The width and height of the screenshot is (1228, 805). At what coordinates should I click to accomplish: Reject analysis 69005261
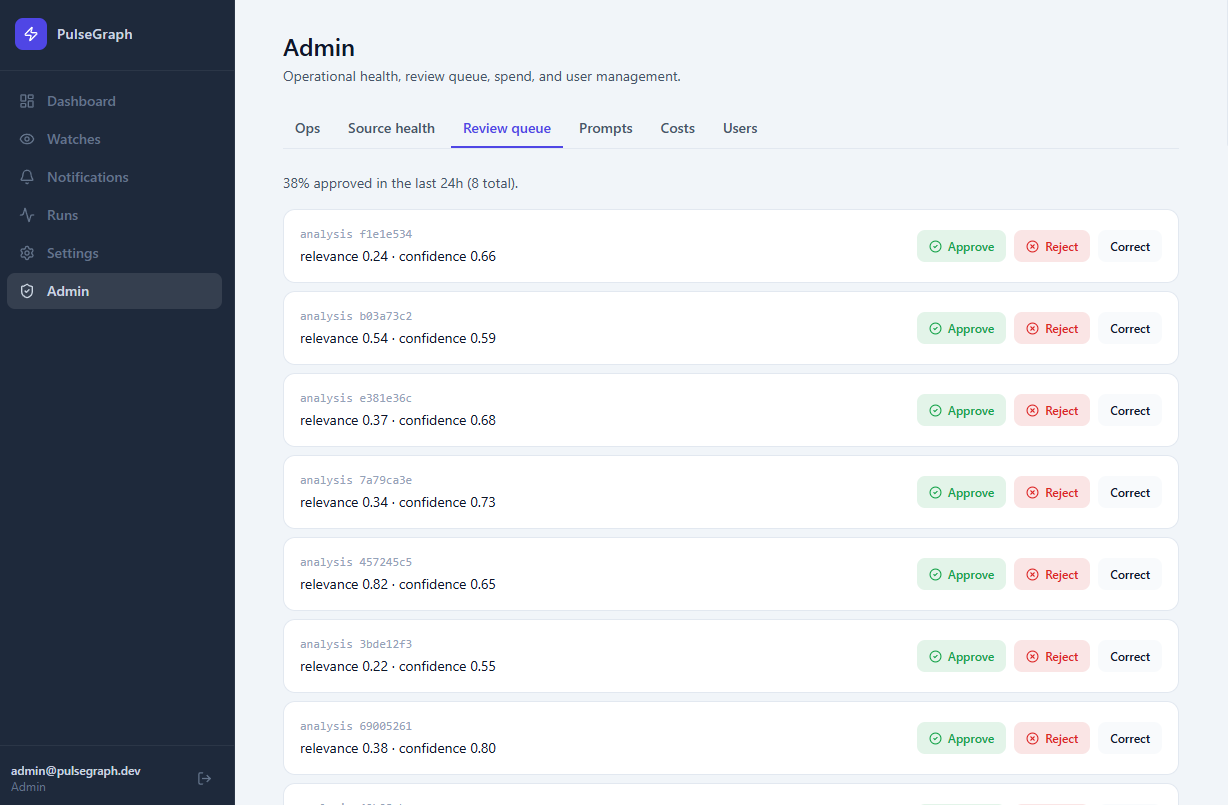[x=1052, y=738]
